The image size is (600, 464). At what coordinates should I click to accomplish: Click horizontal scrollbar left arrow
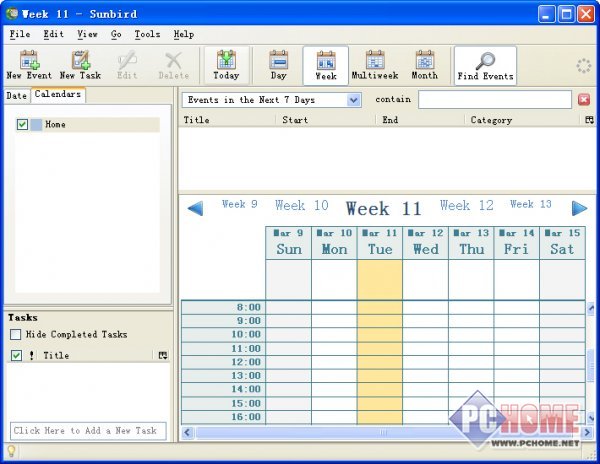187,433
